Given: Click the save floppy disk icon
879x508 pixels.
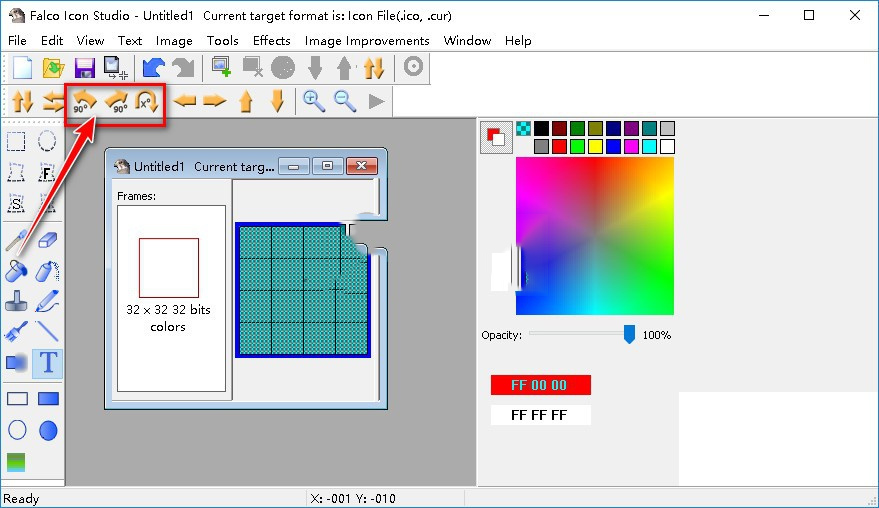Looking at the screenshot, I should (84, 68).
